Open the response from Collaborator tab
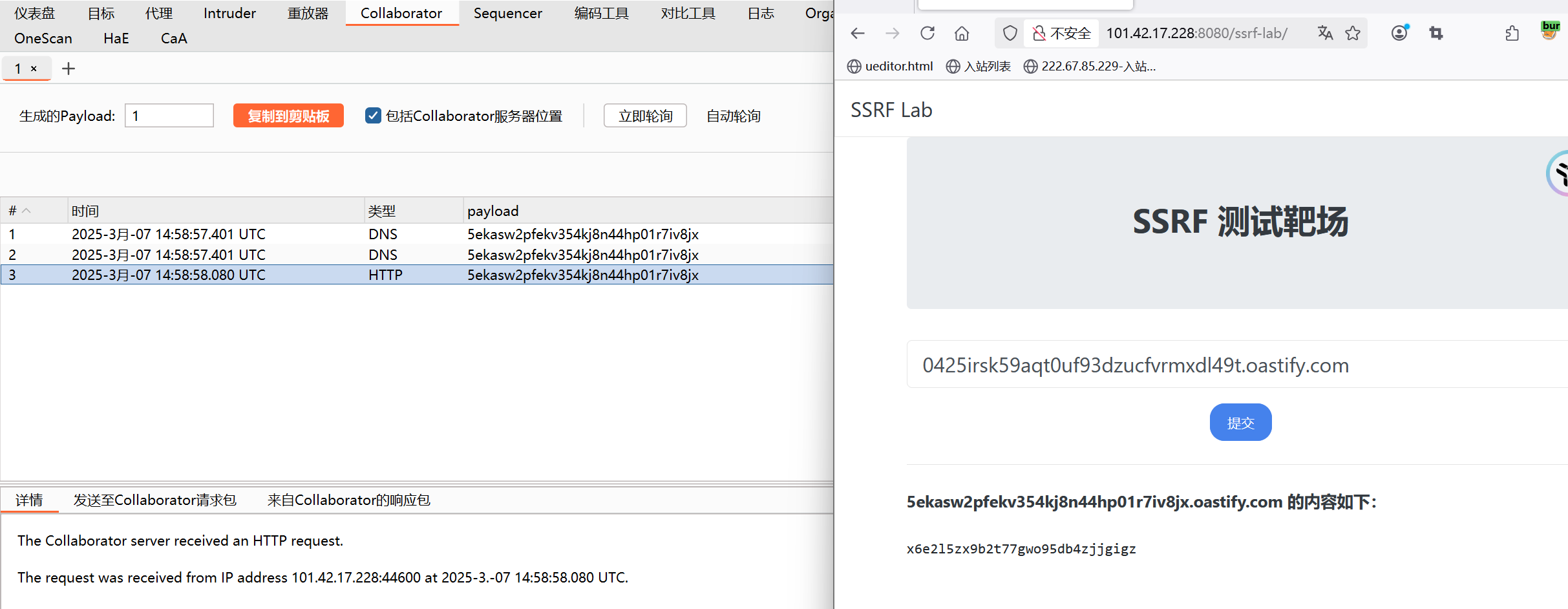1568x609 pixels. point(348,500)
